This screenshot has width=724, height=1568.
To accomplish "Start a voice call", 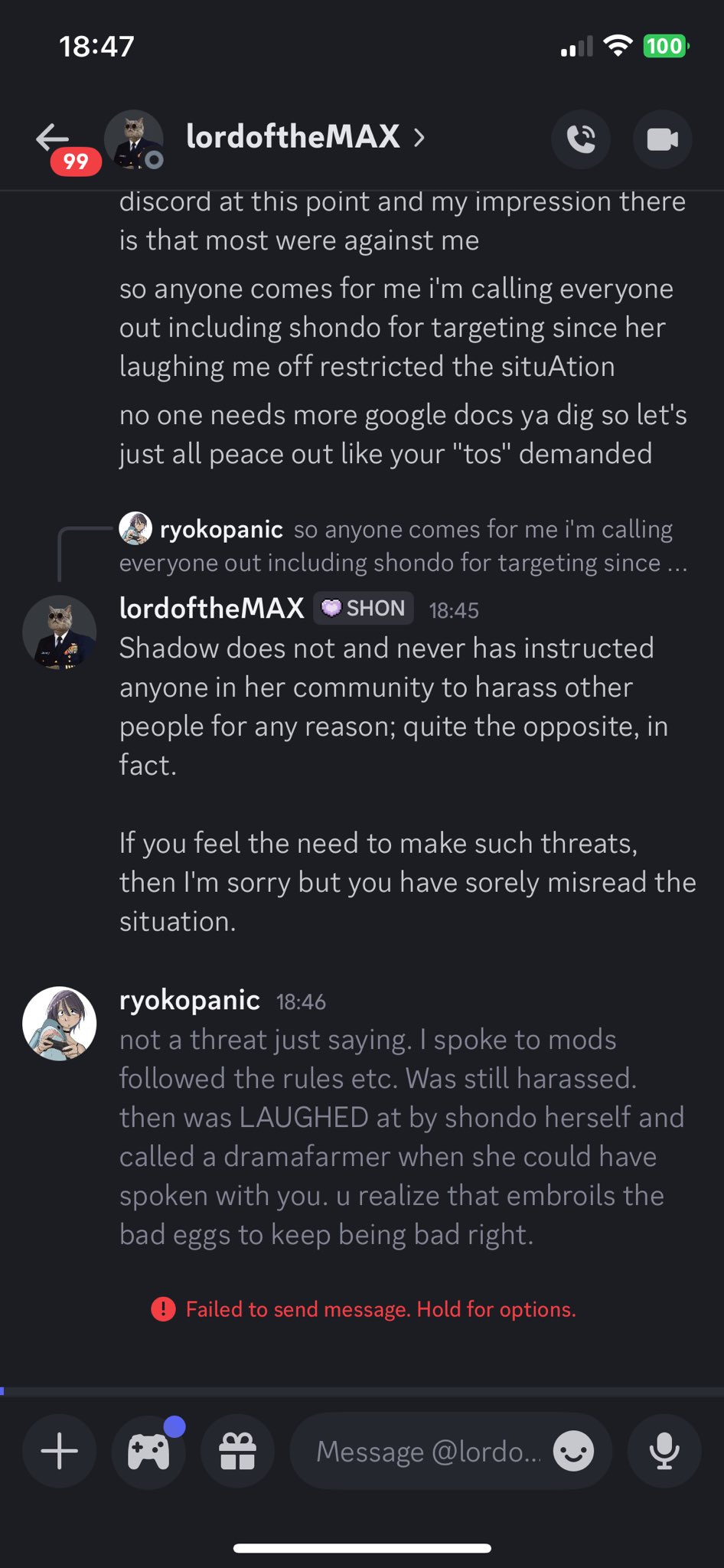I will [x=581, y=139].
